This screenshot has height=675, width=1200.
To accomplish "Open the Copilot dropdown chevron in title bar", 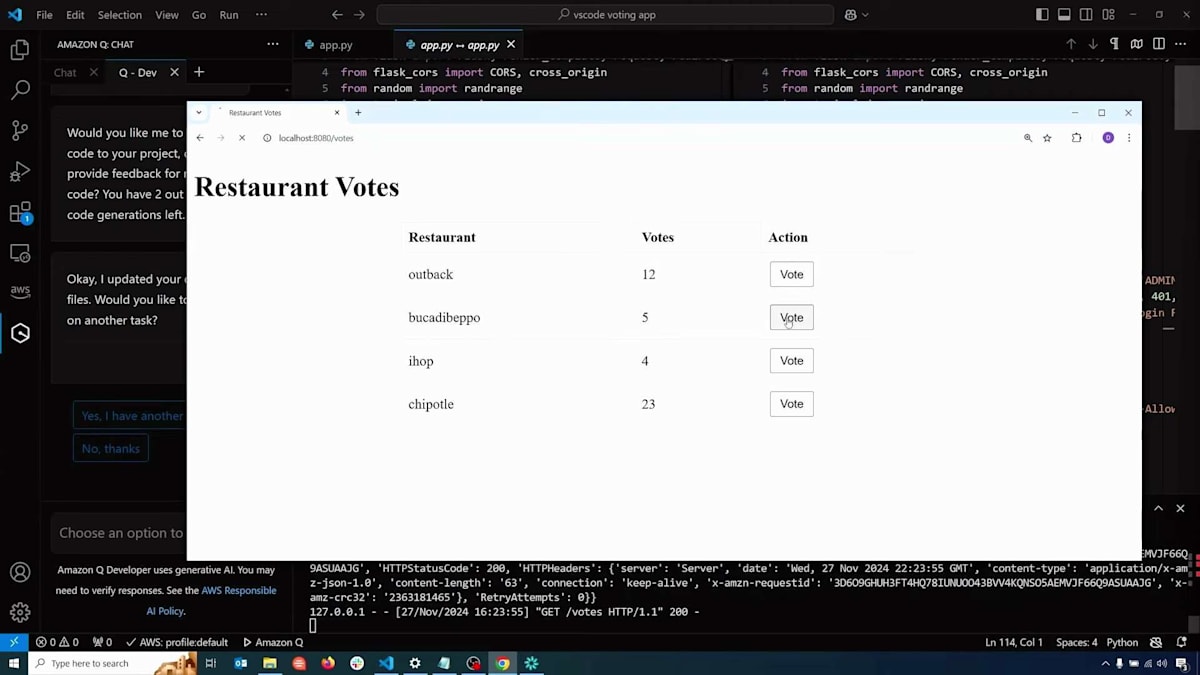I will point(865,15).
